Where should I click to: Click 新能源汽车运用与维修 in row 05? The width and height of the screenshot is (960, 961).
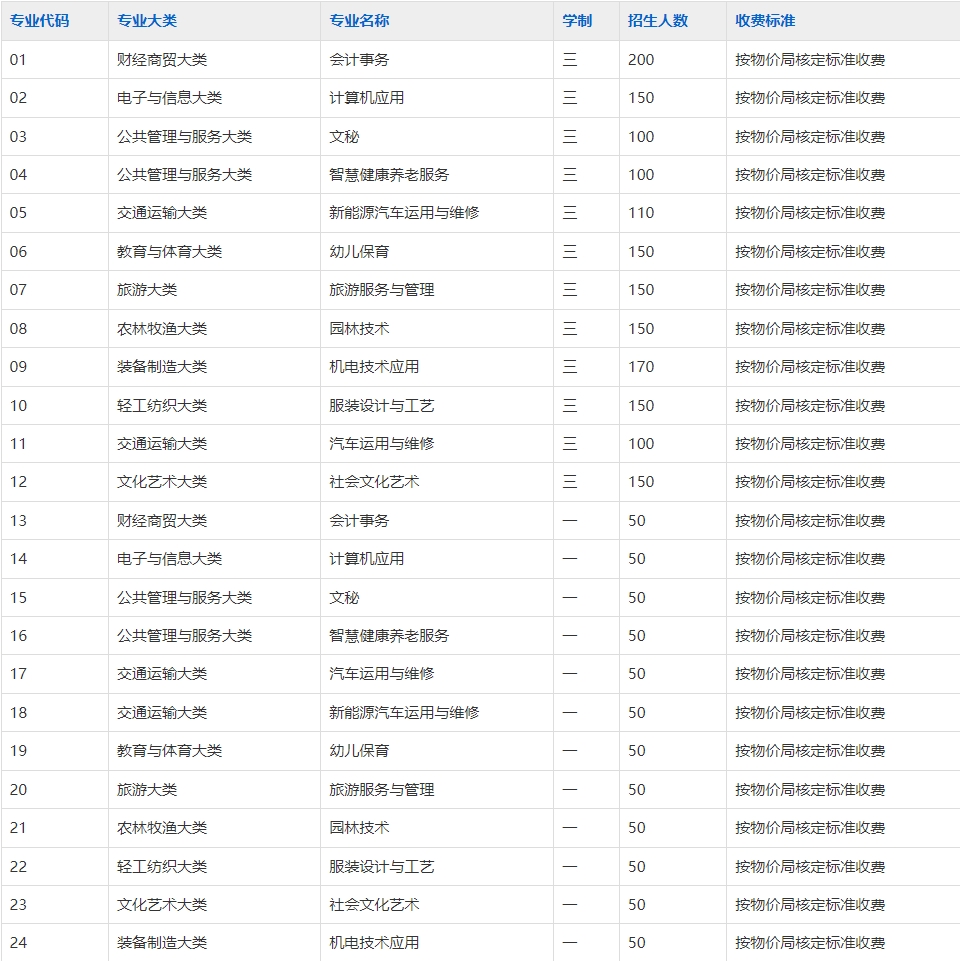click(404, 213)
